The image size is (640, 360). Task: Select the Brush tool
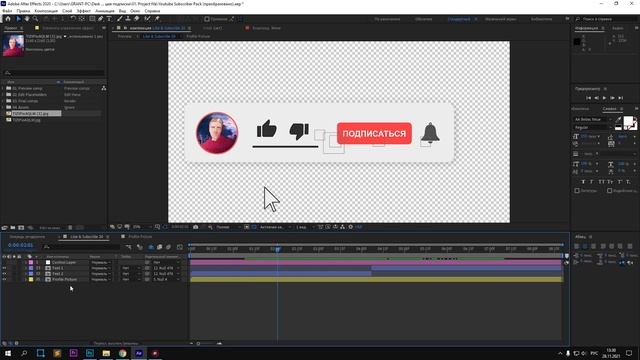120,19
